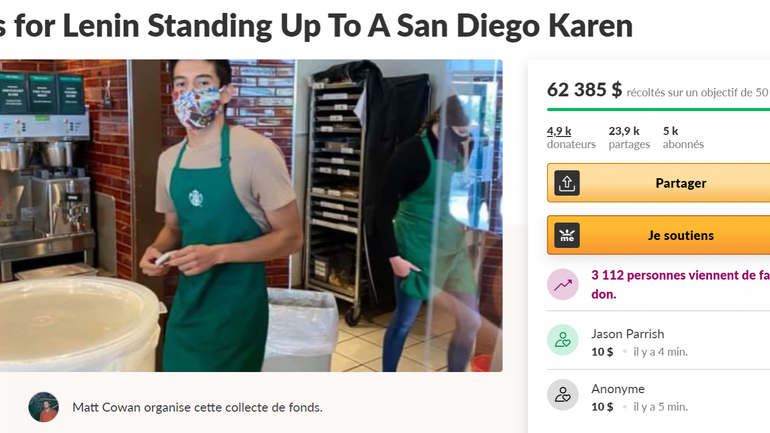770x433 pixels.
Task: Click Matt Cowan's organizer avatar
Action: click(43, 407)
